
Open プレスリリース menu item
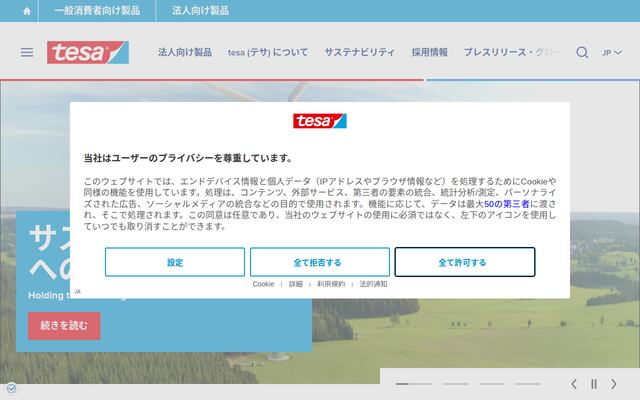click(x=513, y=52)
